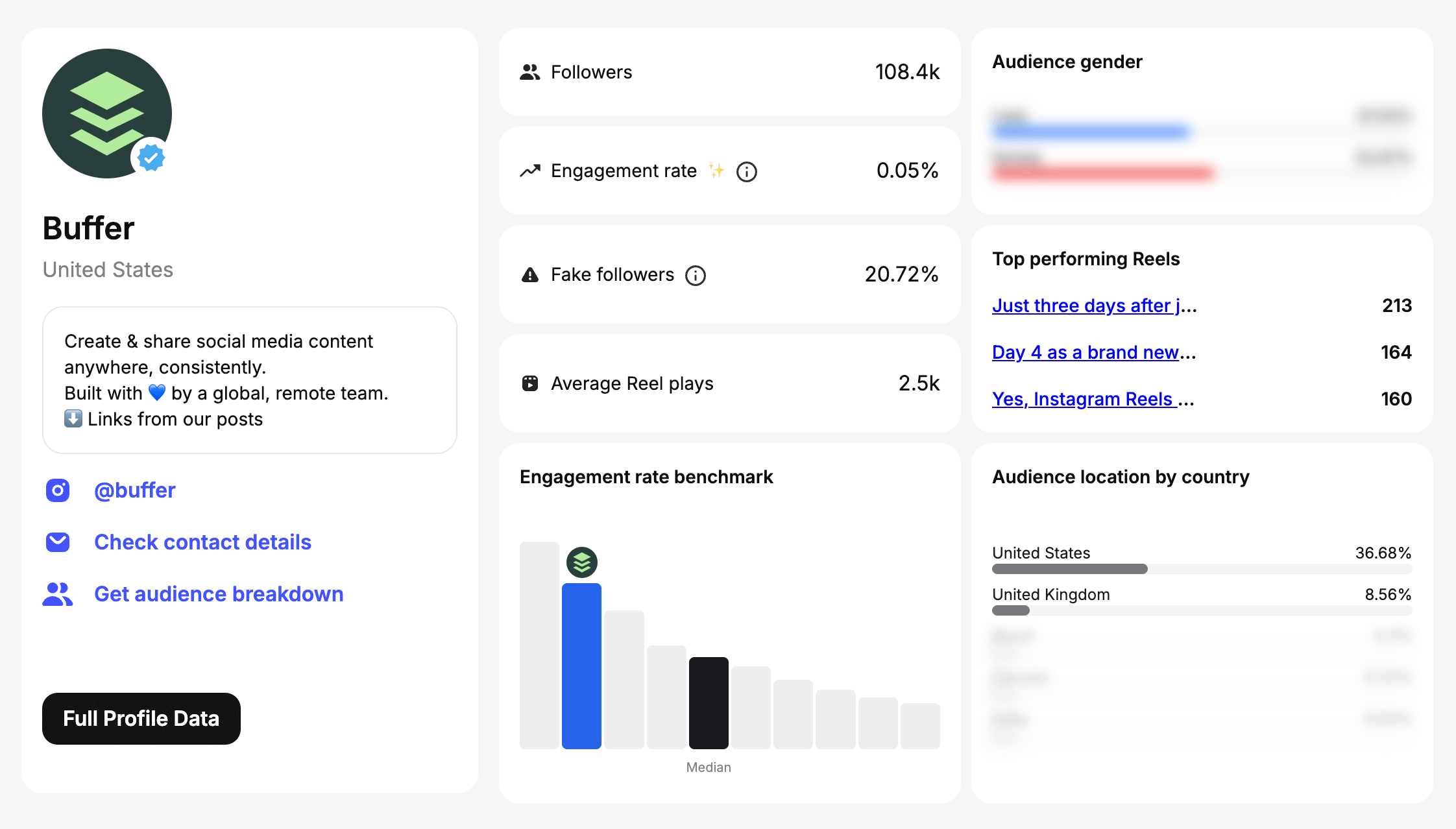
Task: Click the fake followers warning icon
Action: point(529,274)
